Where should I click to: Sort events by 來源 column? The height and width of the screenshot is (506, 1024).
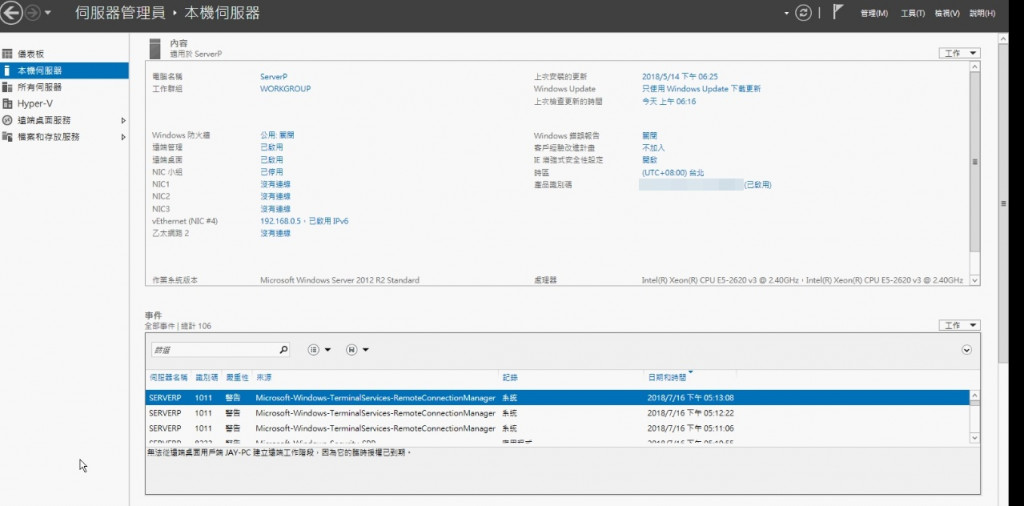tap(263, 377)
